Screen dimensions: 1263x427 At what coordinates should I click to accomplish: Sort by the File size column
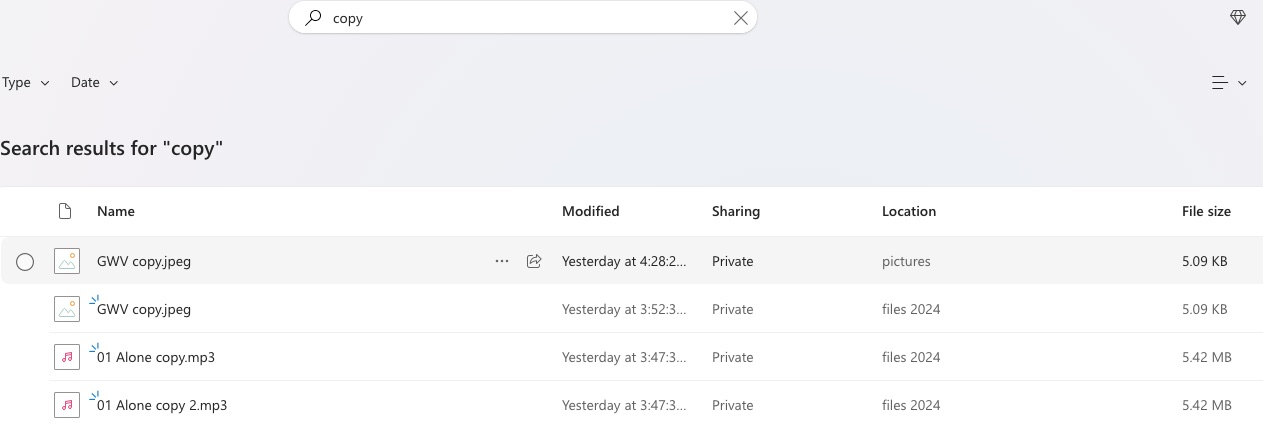(x=1206, y=211)
